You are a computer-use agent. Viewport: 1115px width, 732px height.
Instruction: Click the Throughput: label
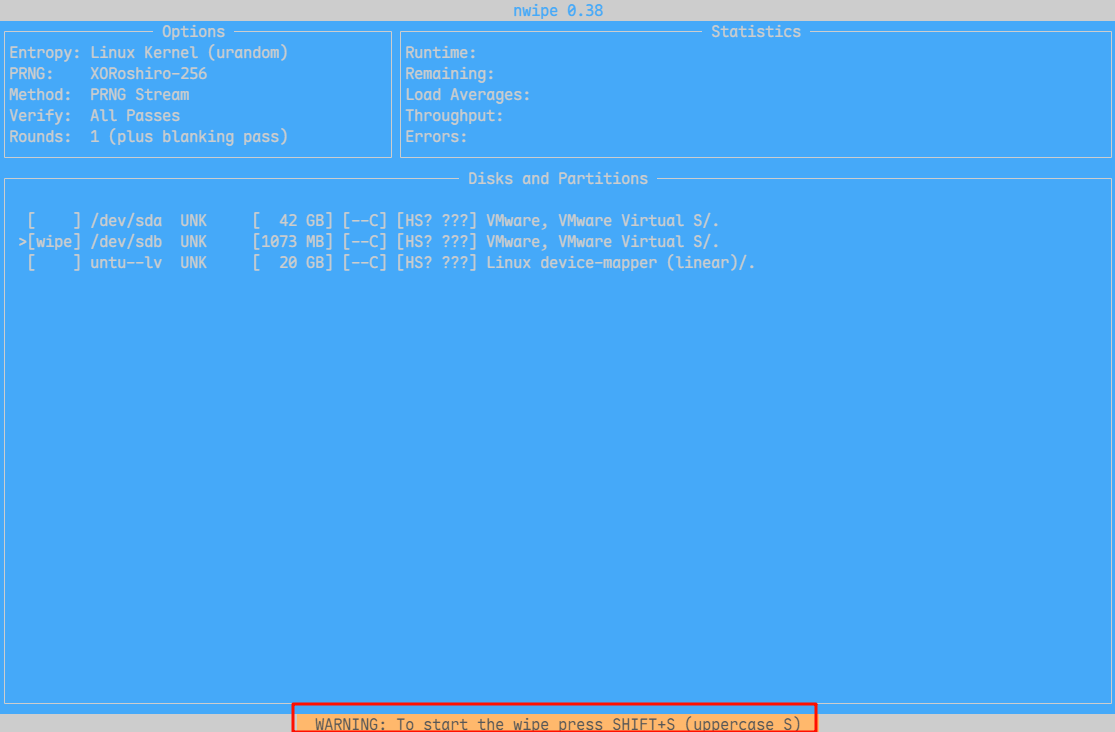click(x=454, y=116)
